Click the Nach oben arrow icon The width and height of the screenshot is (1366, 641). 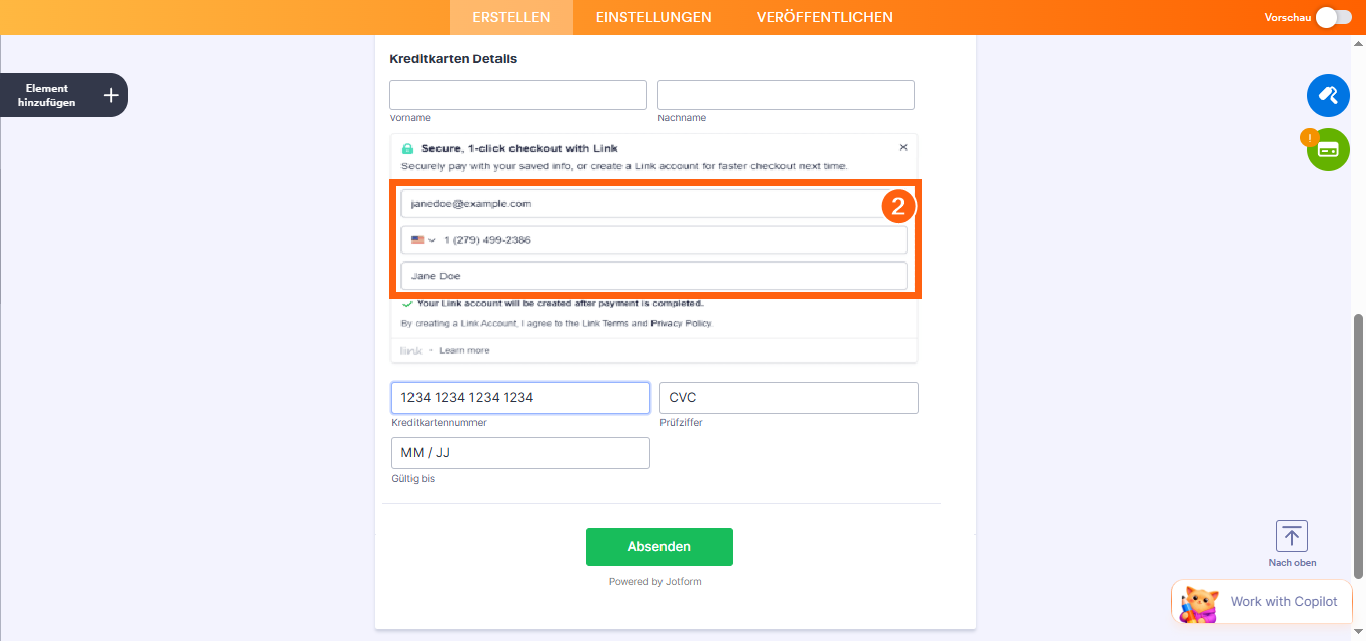point(1291,536)
